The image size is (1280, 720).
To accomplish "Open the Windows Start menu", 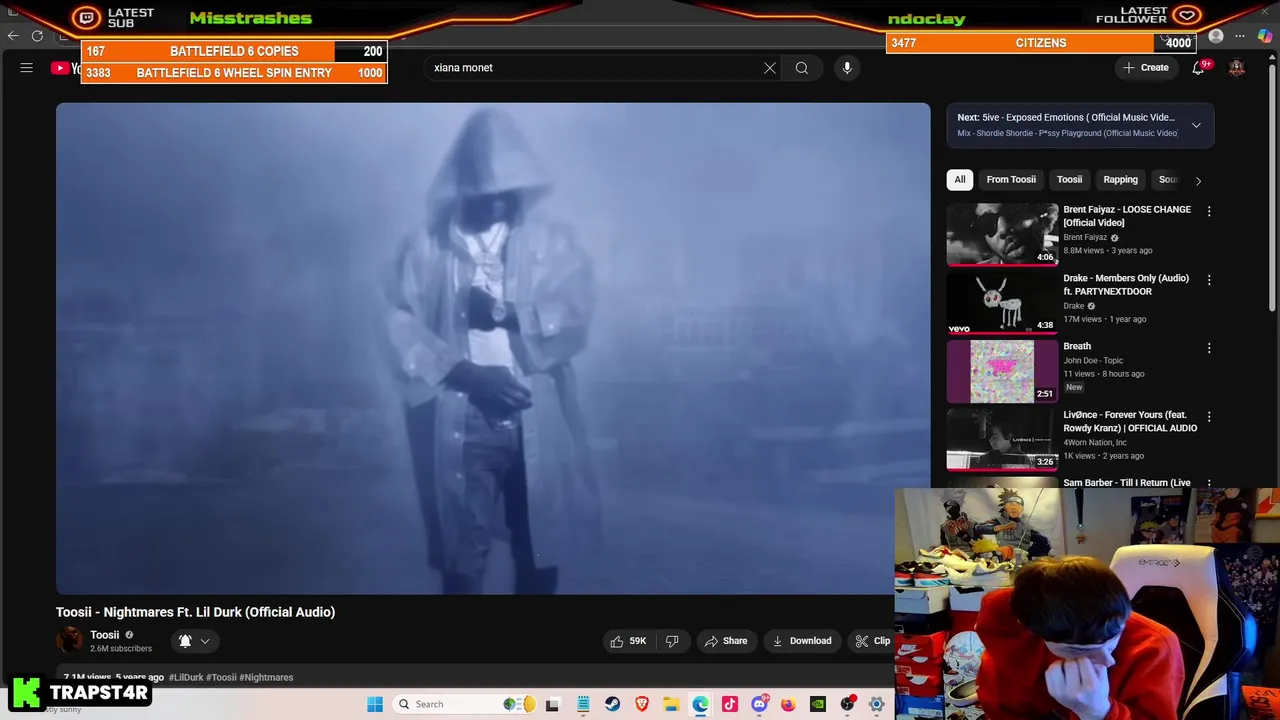I will click(375, 704).
